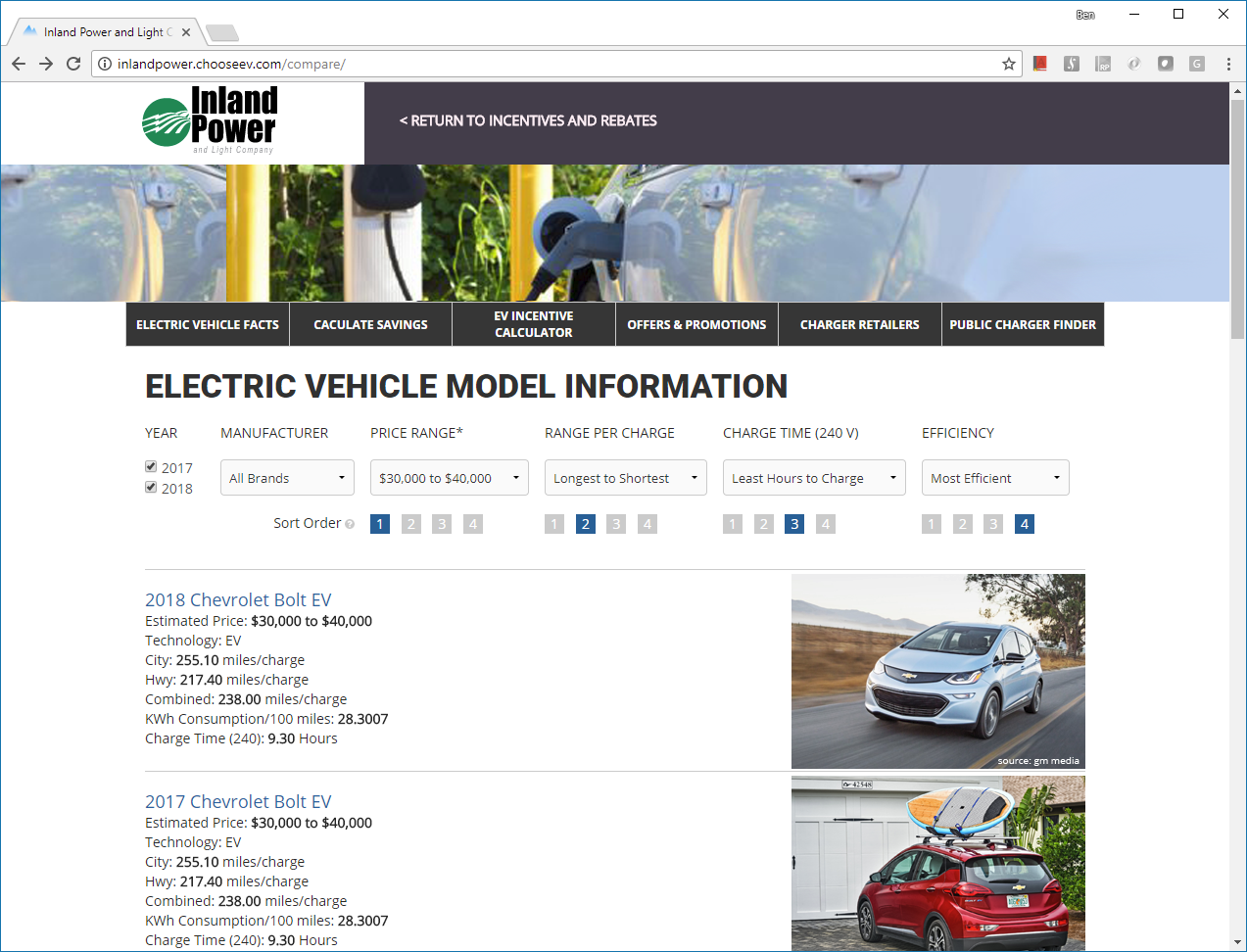Set Price Range sort order to 2
The image size is (1247, 952).
pos(411,524)
